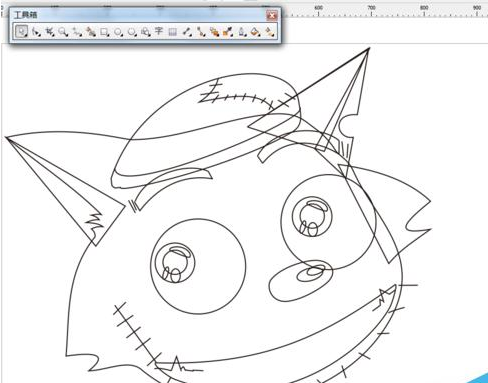Choose the Table grid tool
Viewport: 488px width, 383px height.
(x=172, y=32)
